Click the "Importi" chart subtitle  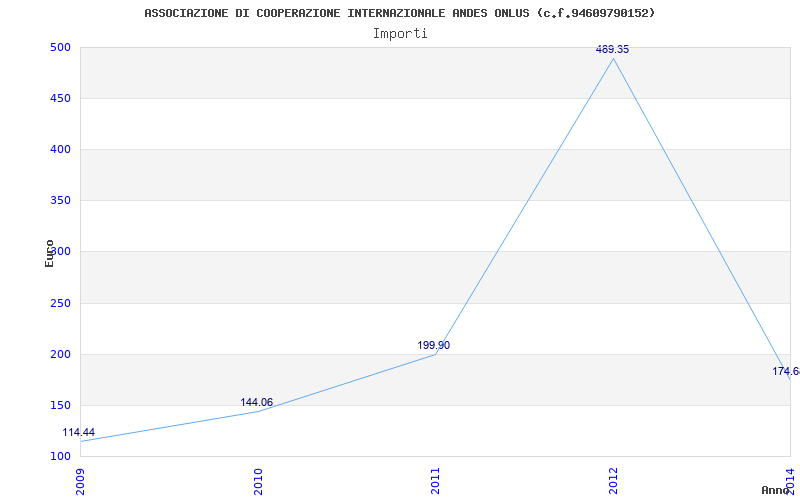(x=400, y=33)
